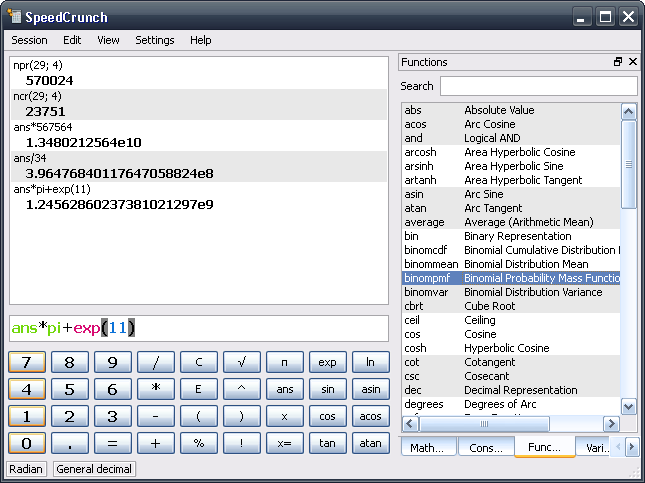Select the binompmf function row
The image size is (645, 483).
(511, 278)
